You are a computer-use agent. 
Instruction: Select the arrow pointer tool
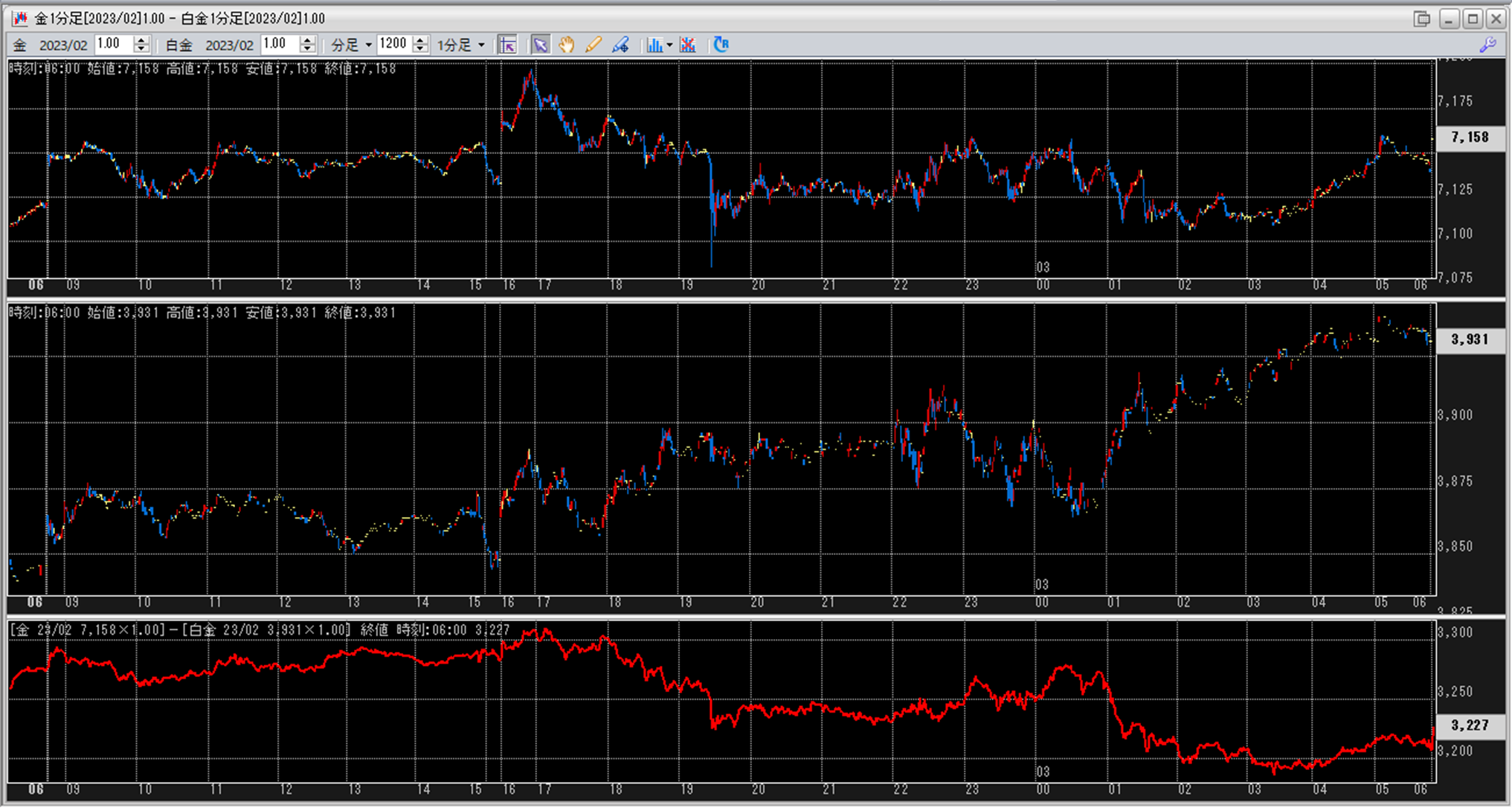point(540,45)
